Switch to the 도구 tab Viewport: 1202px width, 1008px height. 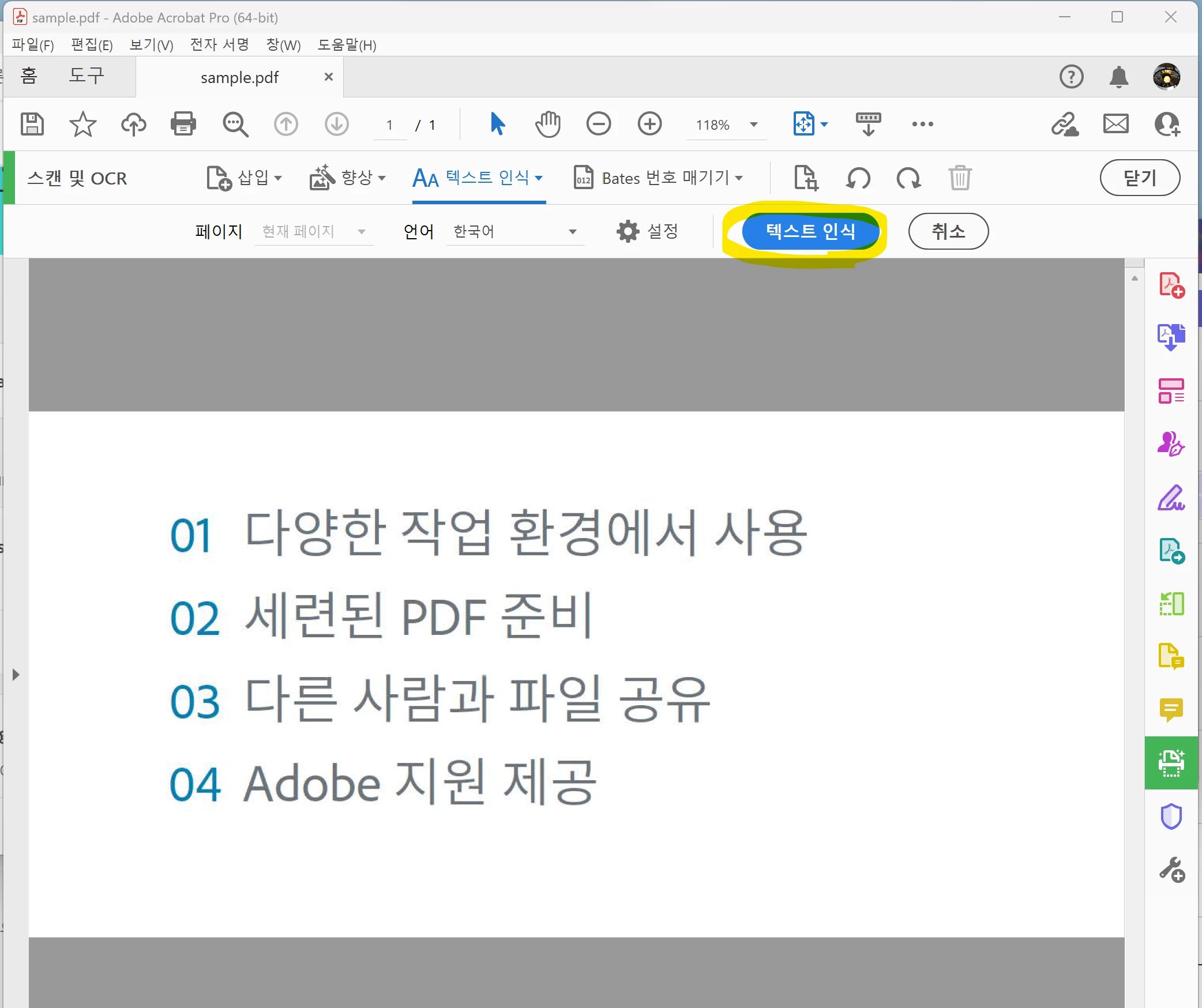pos(87,76)
